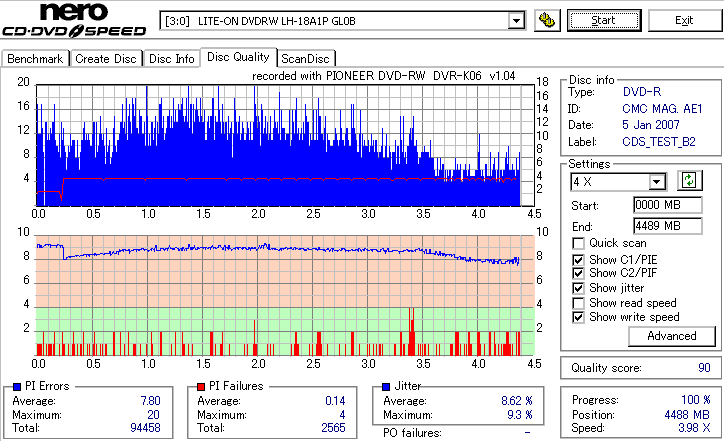Click the blue PI Errors legend square
The image size is (724, 441).
point(17,387)
